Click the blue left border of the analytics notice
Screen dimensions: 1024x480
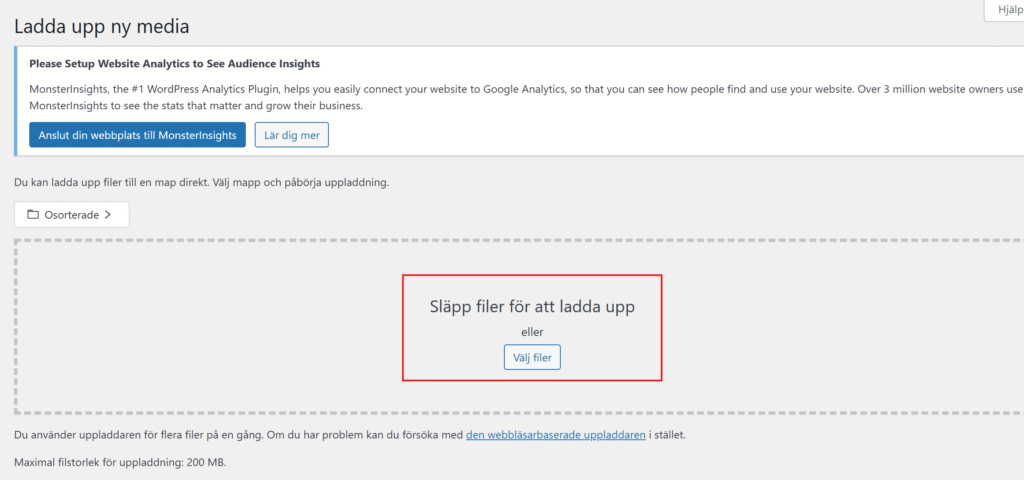15,101
